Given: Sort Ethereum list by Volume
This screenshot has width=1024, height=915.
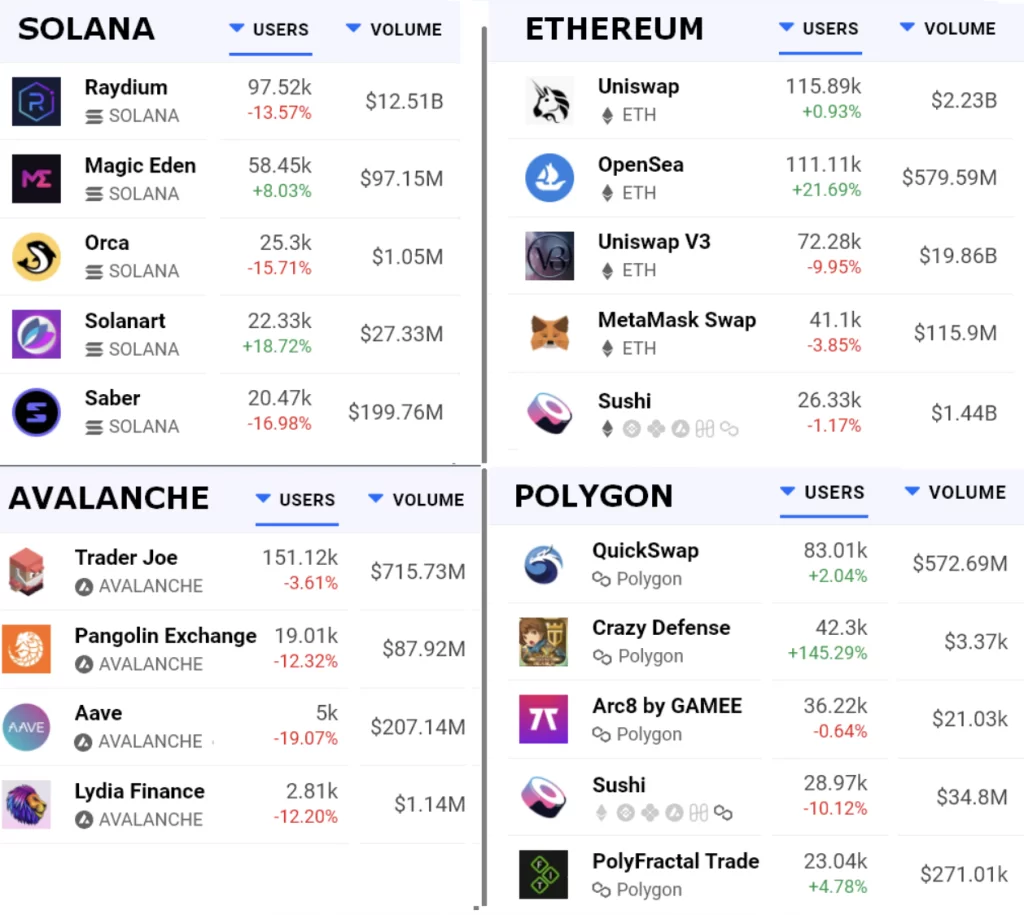Looking at the screenshot, I should pyautogui.click(x=948, y=29).
